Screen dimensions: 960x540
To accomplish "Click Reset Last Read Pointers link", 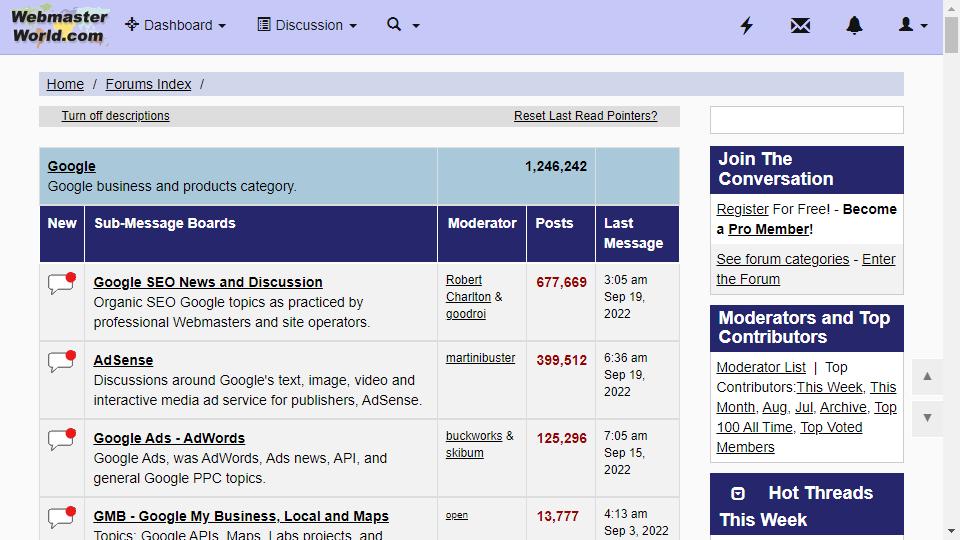I will point(585,116).
